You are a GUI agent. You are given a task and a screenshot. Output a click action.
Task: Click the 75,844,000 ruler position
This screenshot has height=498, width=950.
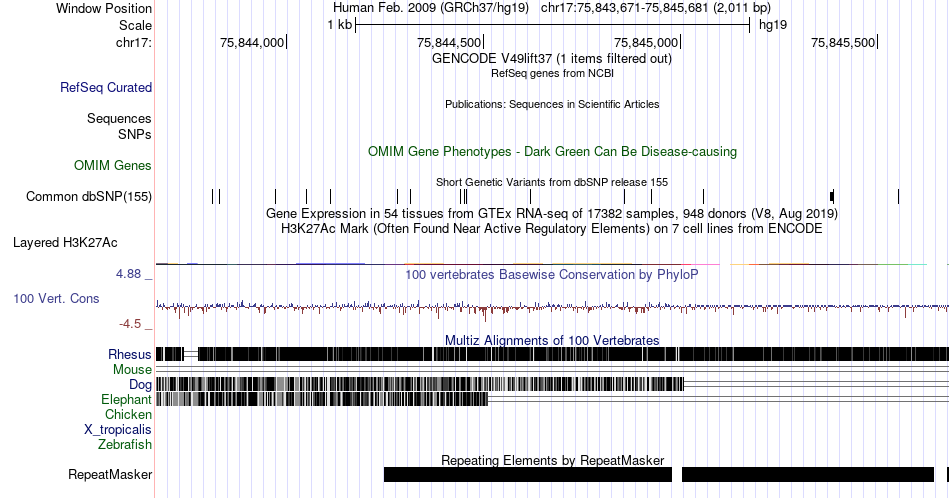coord(252,42)
